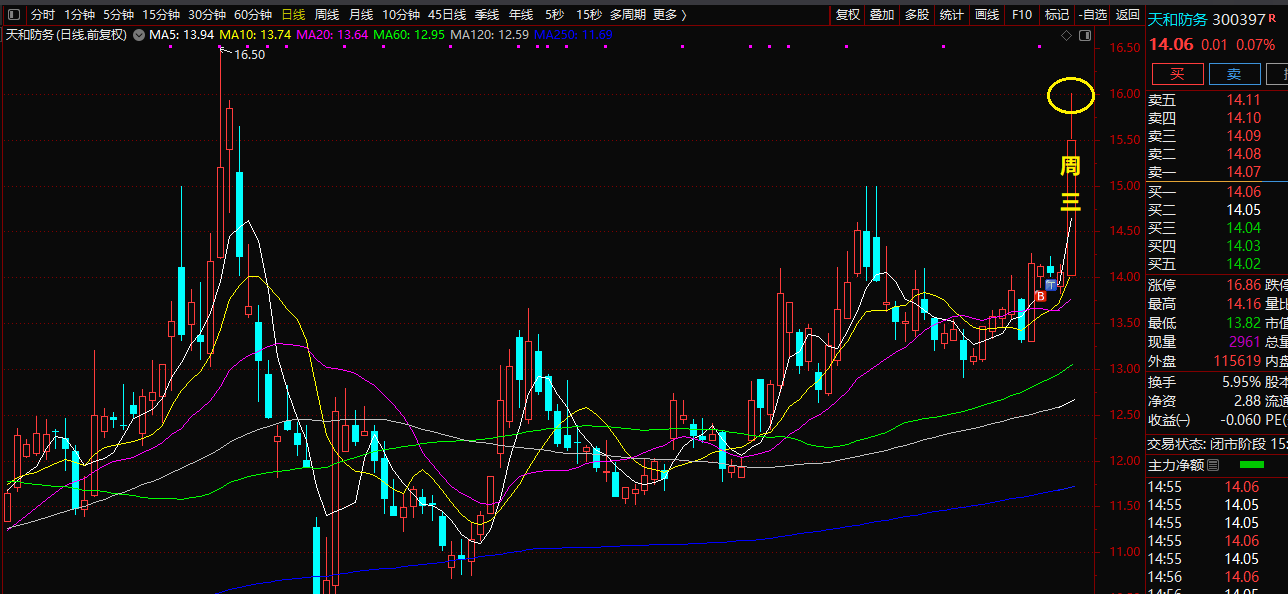Click the 买三 price 14.04

click(1244, 228)
